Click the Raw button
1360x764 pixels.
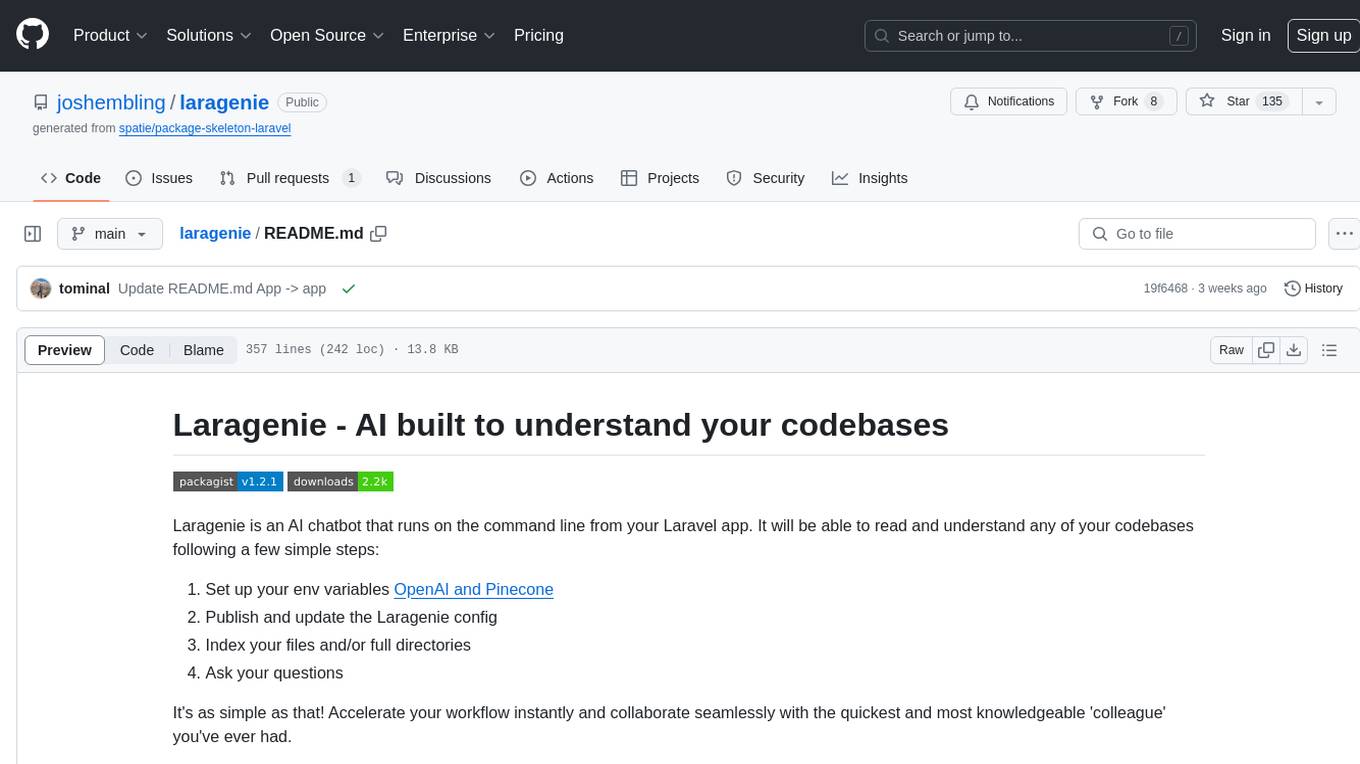[x=1231, y=350]
